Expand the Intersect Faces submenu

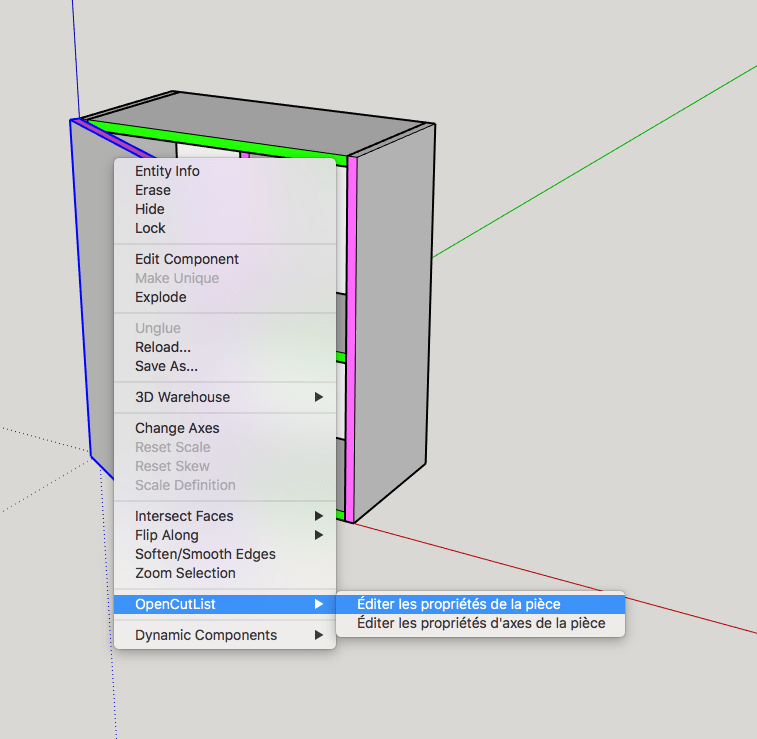coord(224,516)
